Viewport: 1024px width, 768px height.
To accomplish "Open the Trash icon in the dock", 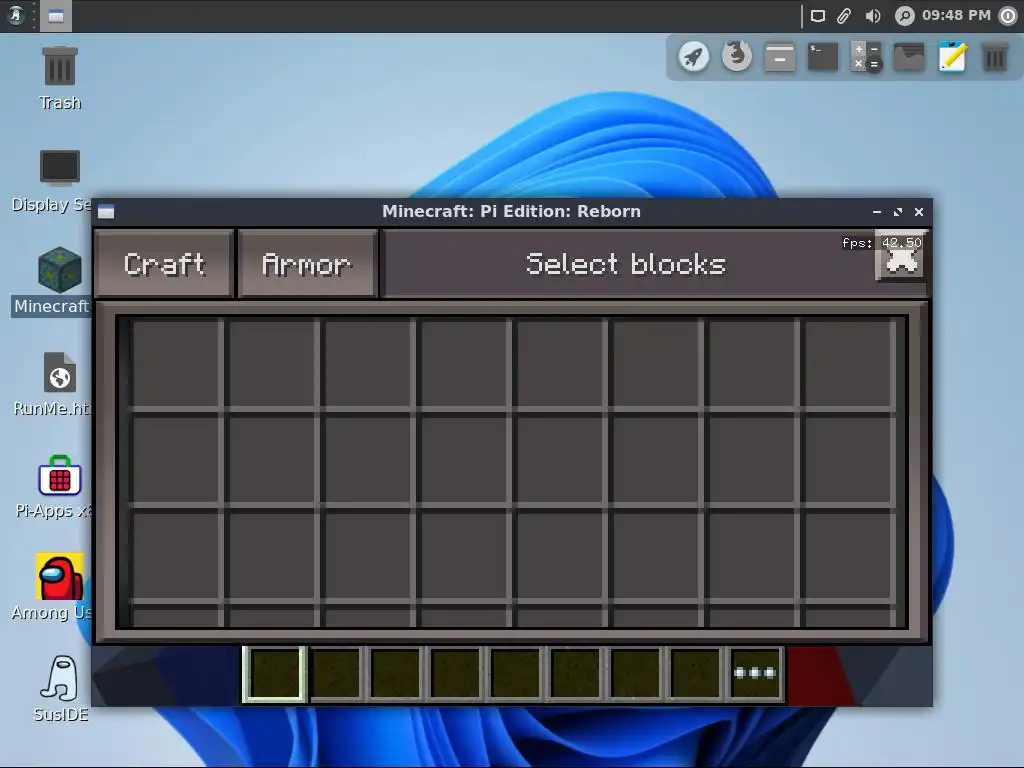I will 995,57.
